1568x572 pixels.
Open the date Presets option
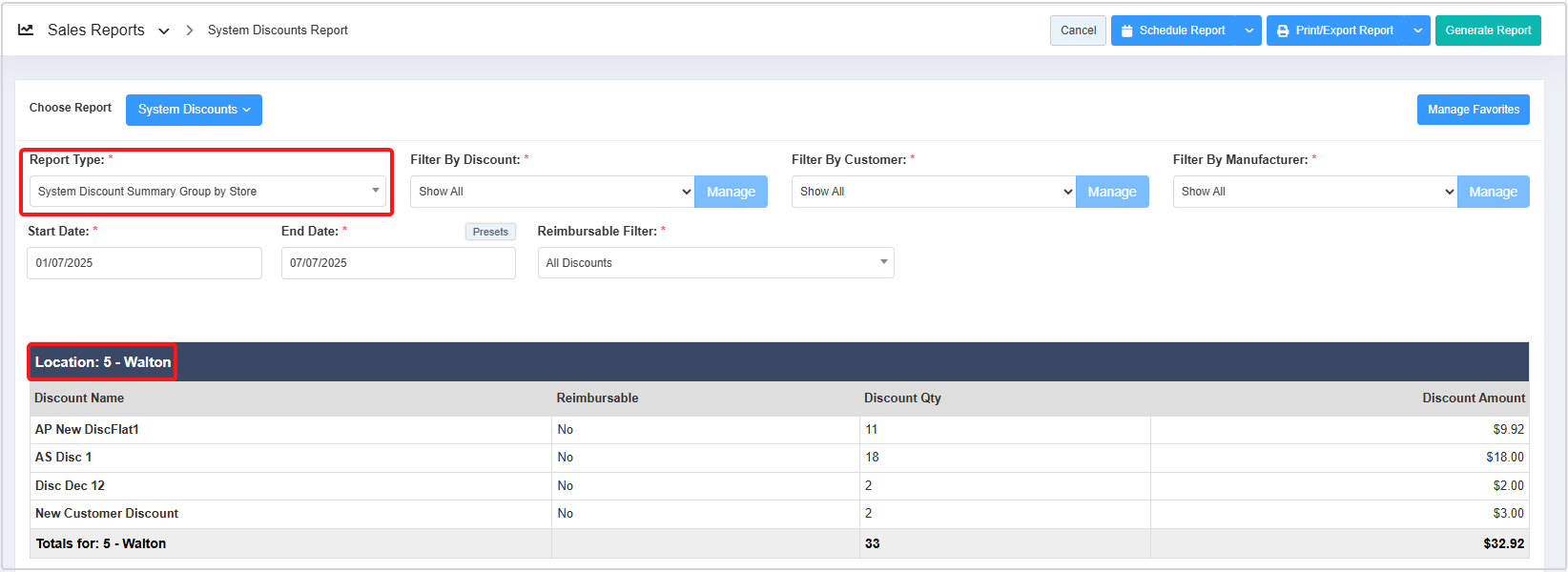[490, 232]
